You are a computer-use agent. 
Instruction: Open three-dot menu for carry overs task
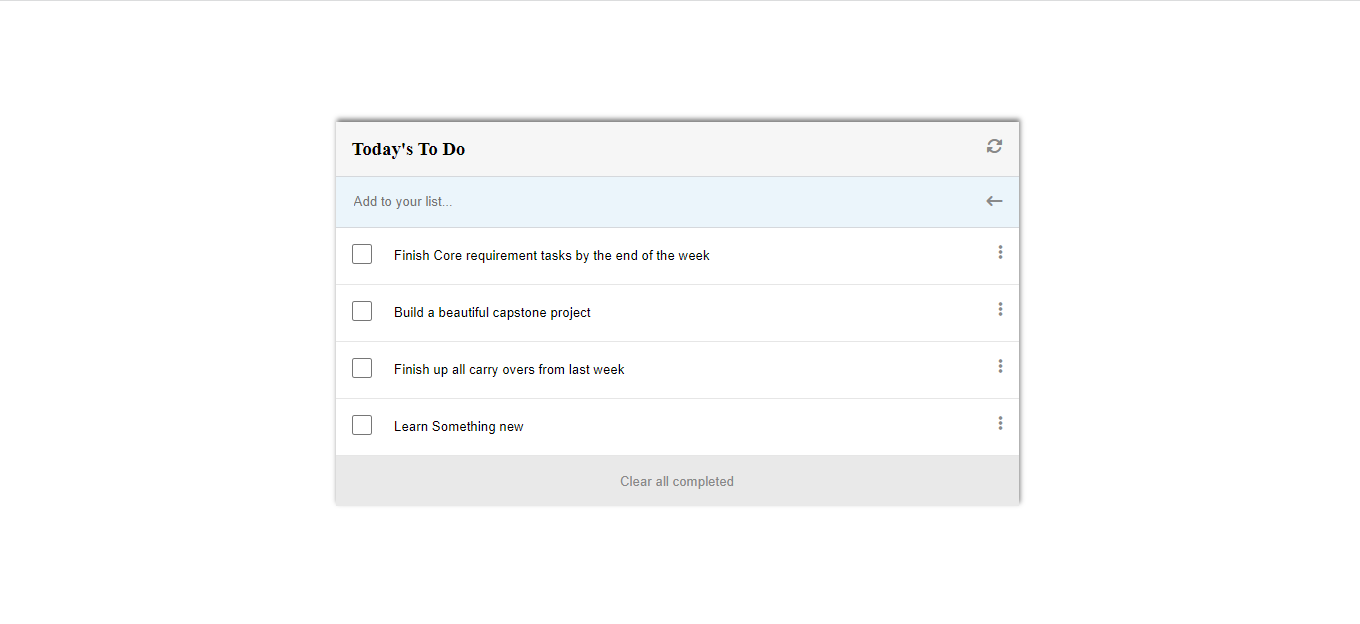pyautogui.click(x=1000, y=367)
